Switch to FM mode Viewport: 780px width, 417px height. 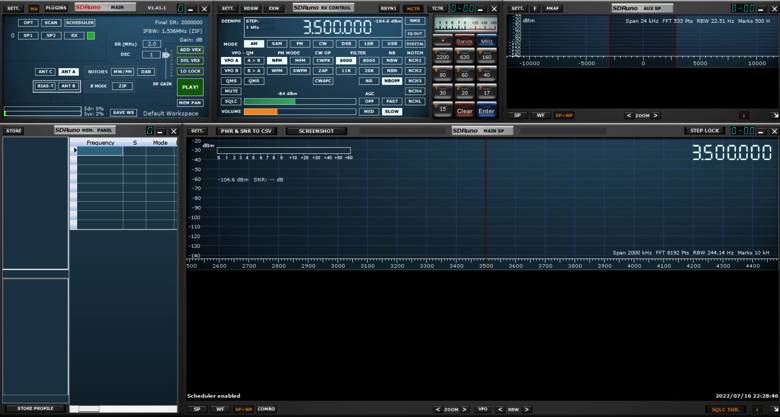click(x=300, y=44)
